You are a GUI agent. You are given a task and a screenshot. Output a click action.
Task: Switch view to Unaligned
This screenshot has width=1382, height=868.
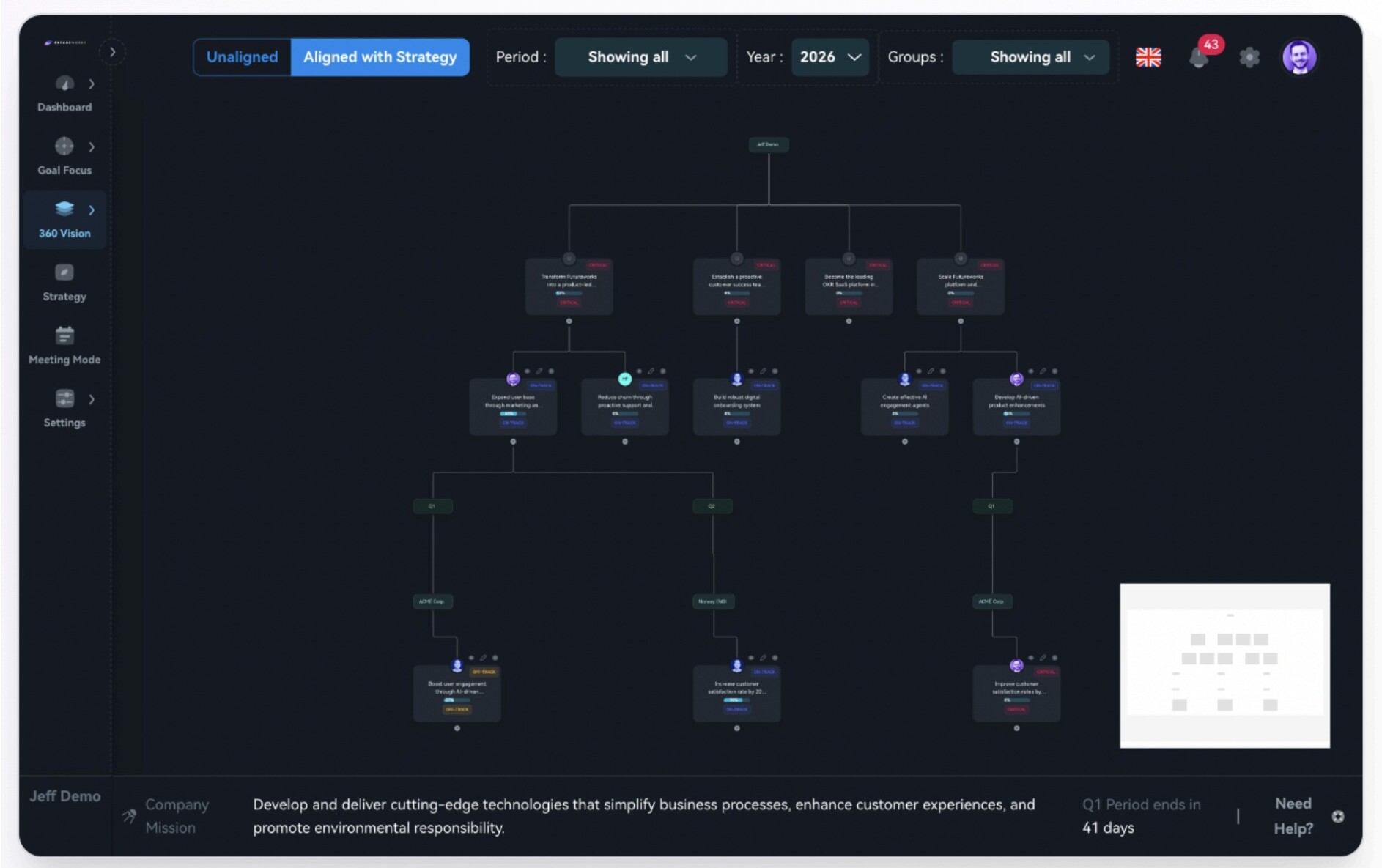tap(242, 57)
